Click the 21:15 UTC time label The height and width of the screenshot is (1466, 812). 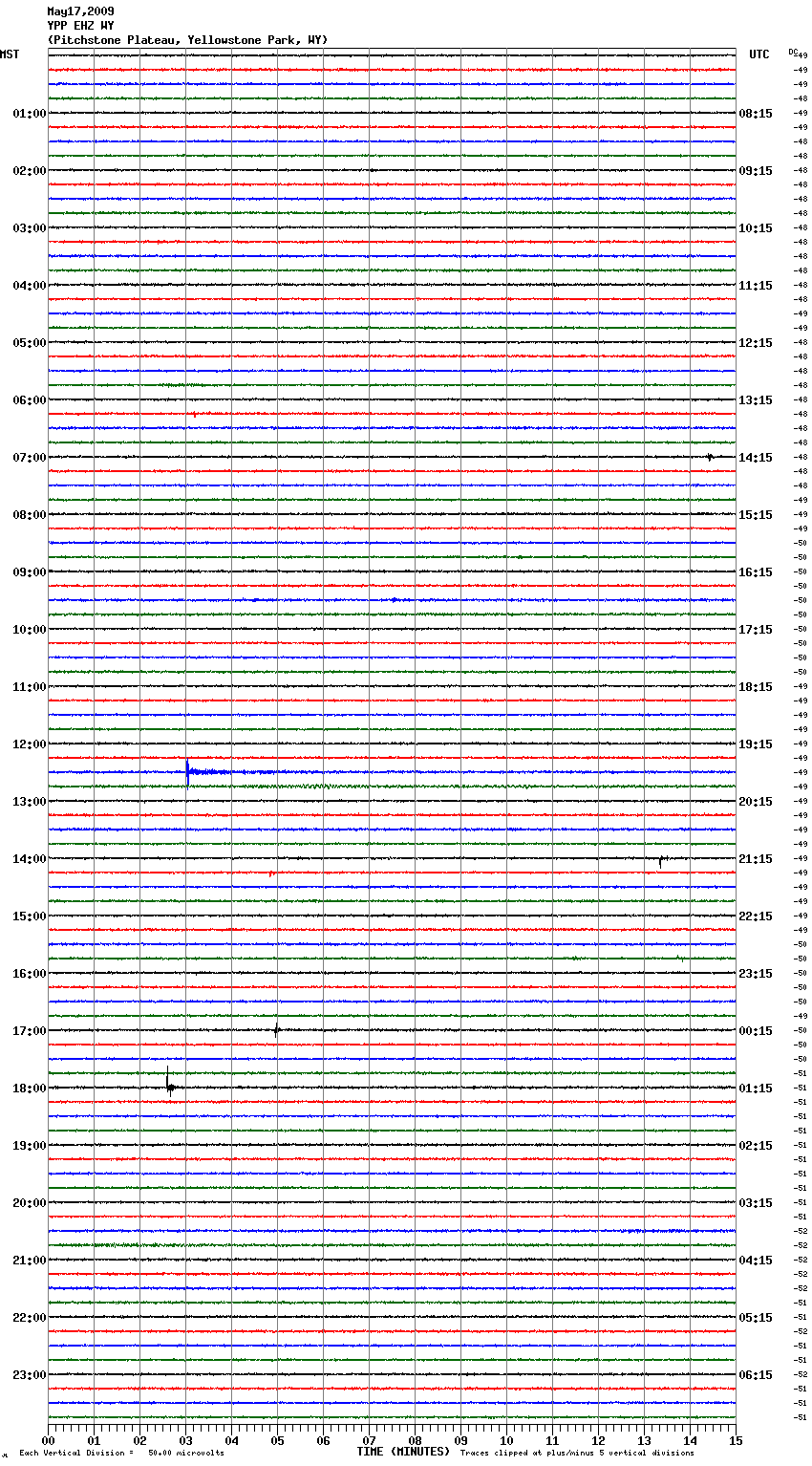coord(756,859)
